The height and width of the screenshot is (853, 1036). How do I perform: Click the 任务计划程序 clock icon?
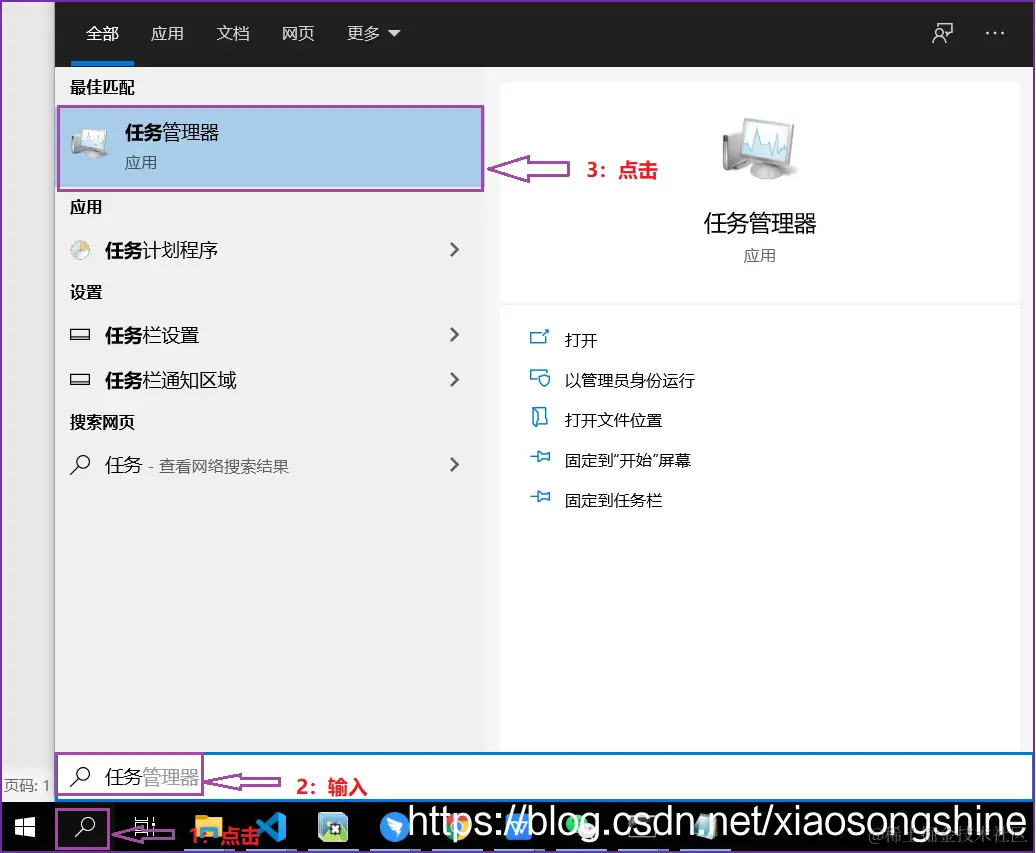point(81,250)
